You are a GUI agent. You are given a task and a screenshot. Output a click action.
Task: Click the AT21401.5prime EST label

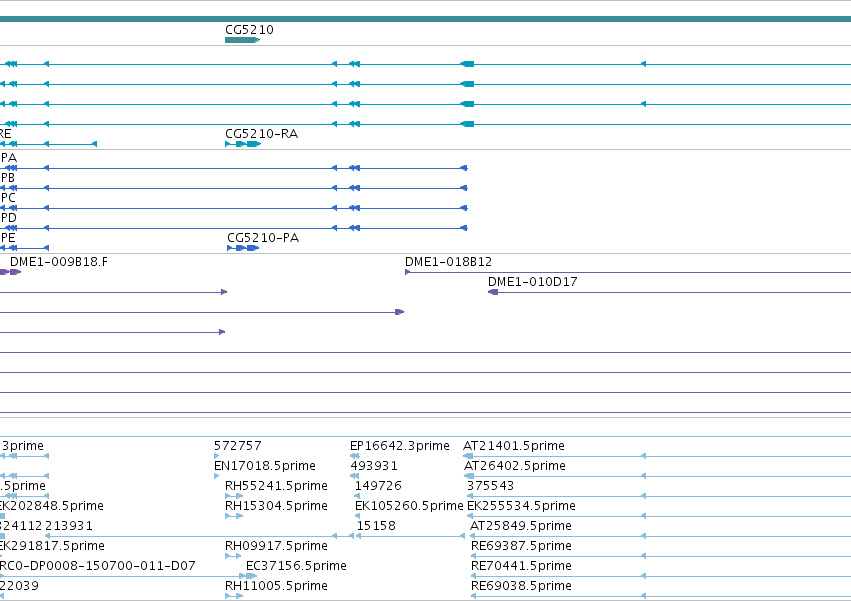pos(514,446)
